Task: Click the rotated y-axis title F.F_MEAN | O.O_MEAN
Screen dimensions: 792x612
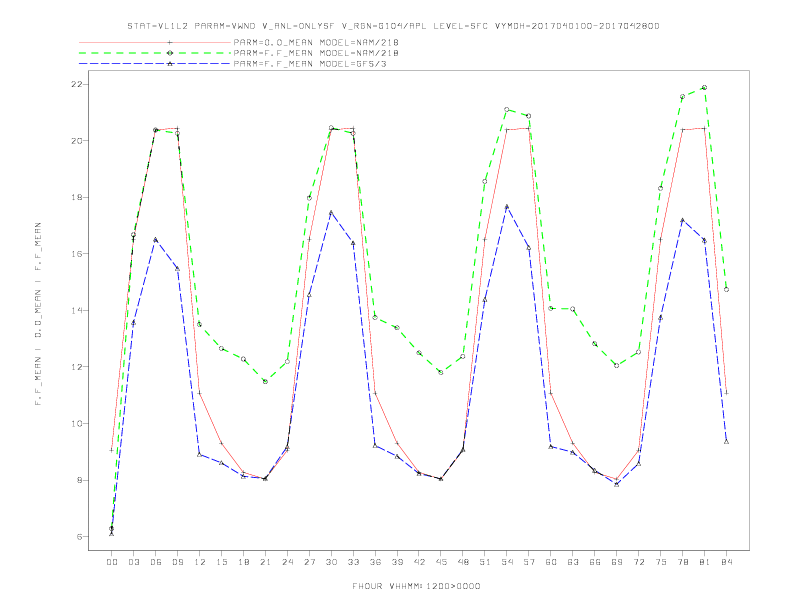Action: coord(38,314)
